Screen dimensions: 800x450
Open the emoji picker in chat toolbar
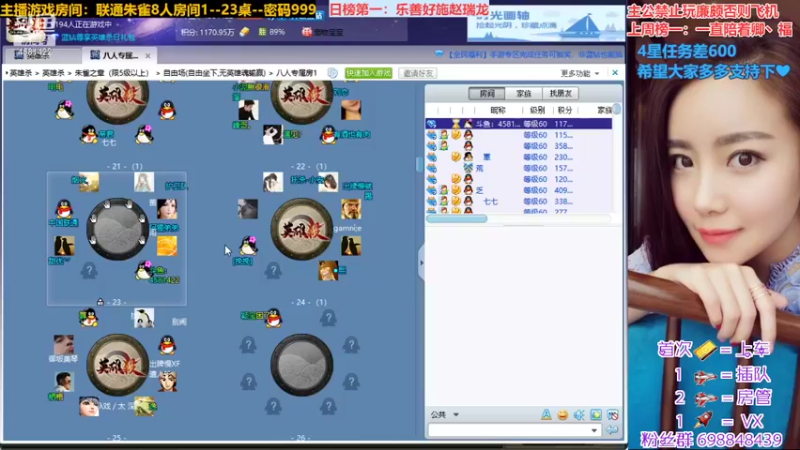(x=562, y=415)
